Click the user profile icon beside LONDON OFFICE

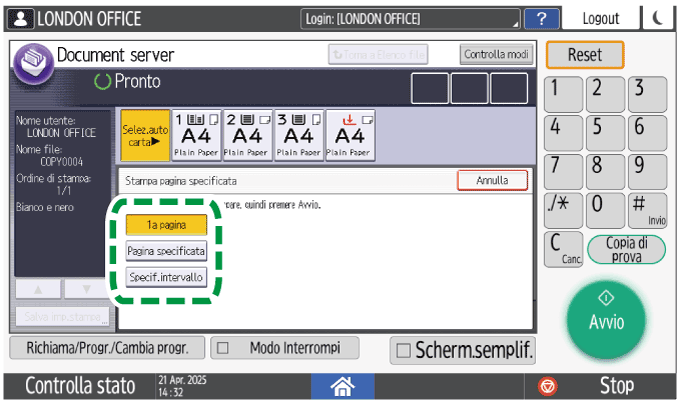20,19
